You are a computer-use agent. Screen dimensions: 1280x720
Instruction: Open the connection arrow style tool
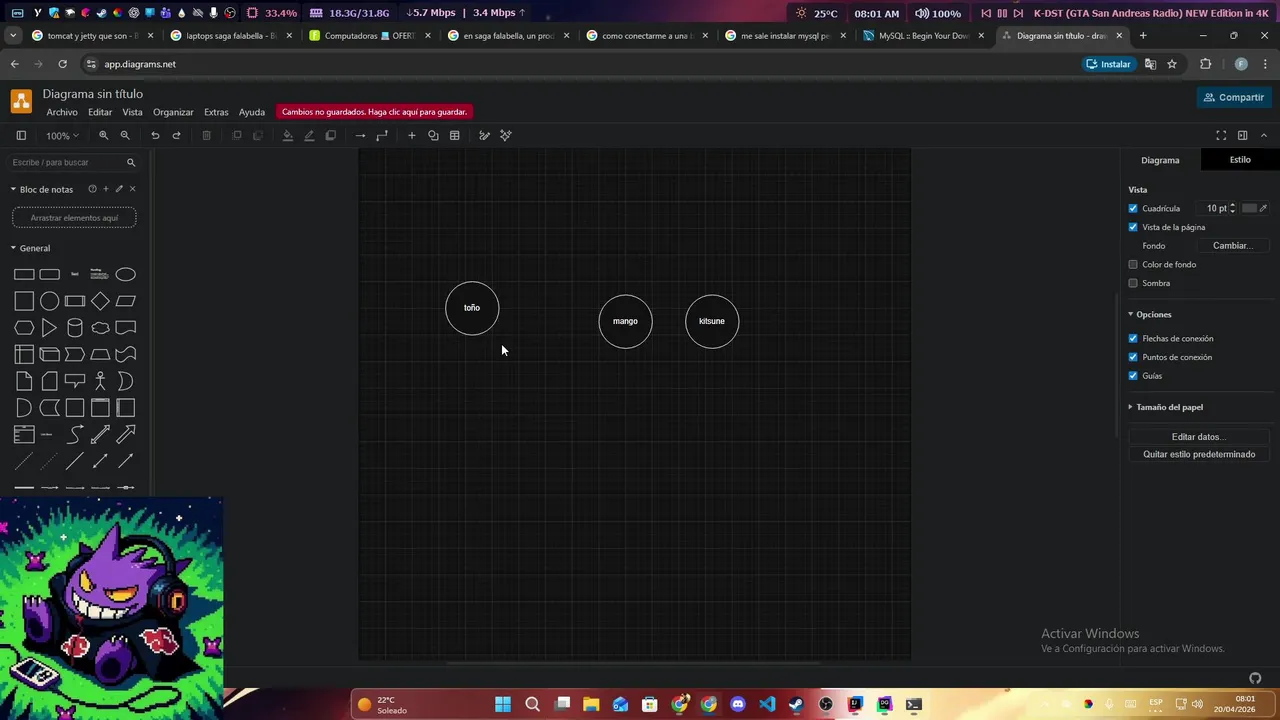click(360, 136)
